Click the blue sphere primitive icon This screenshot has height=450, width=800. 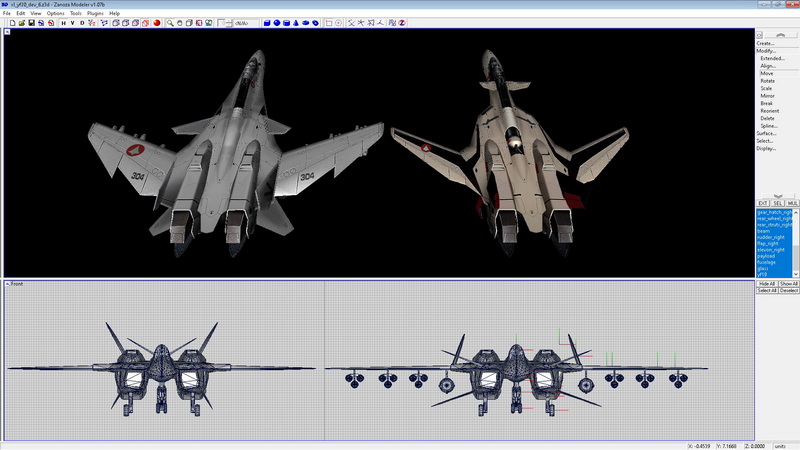coord(277,22)
